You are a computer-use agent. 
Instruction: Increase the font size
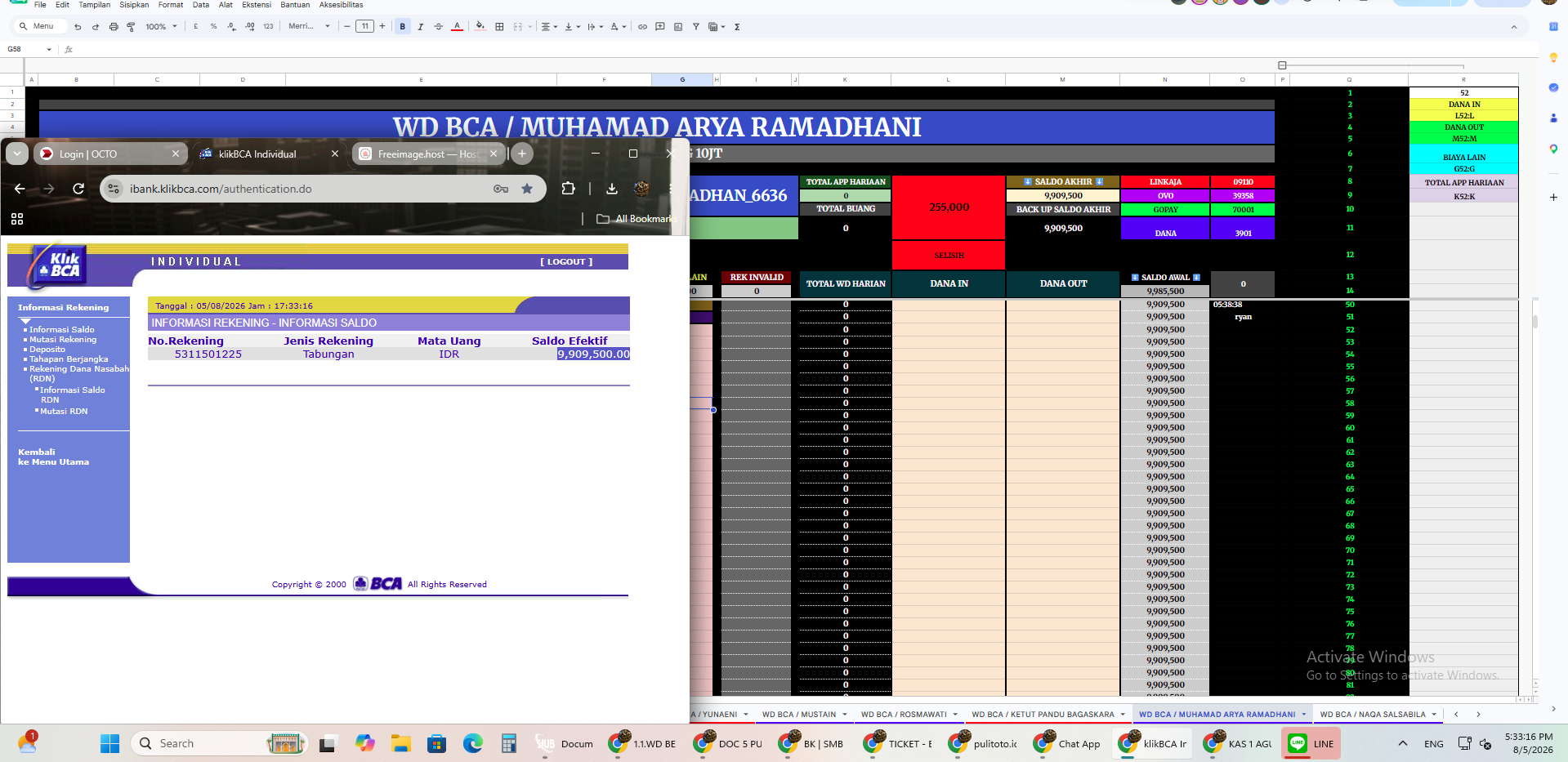click(x=382, y=27)
